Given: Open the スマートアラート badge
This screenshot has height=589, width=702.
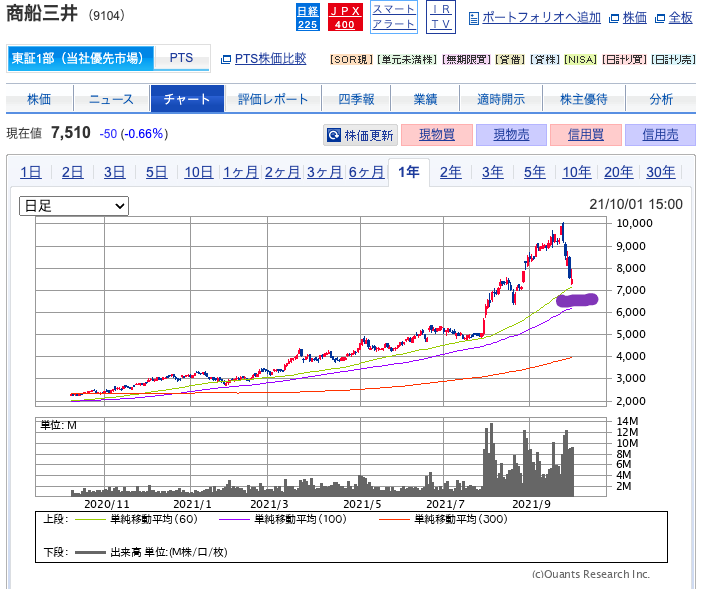Looking at the screenshot, I should coord(394,17).
